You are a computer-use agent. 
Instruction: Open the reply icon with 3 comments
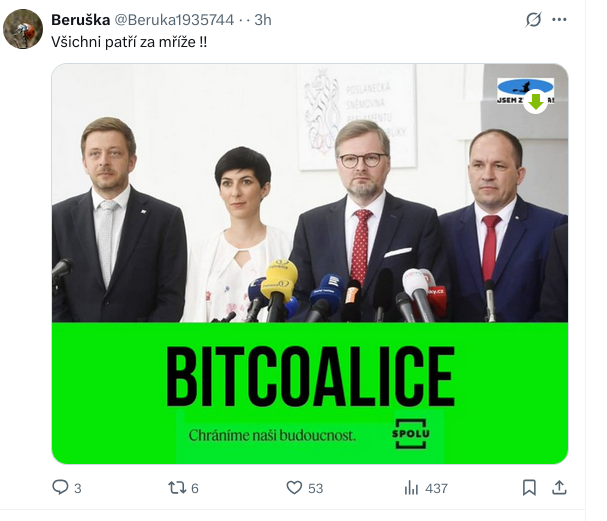(60, 487)
